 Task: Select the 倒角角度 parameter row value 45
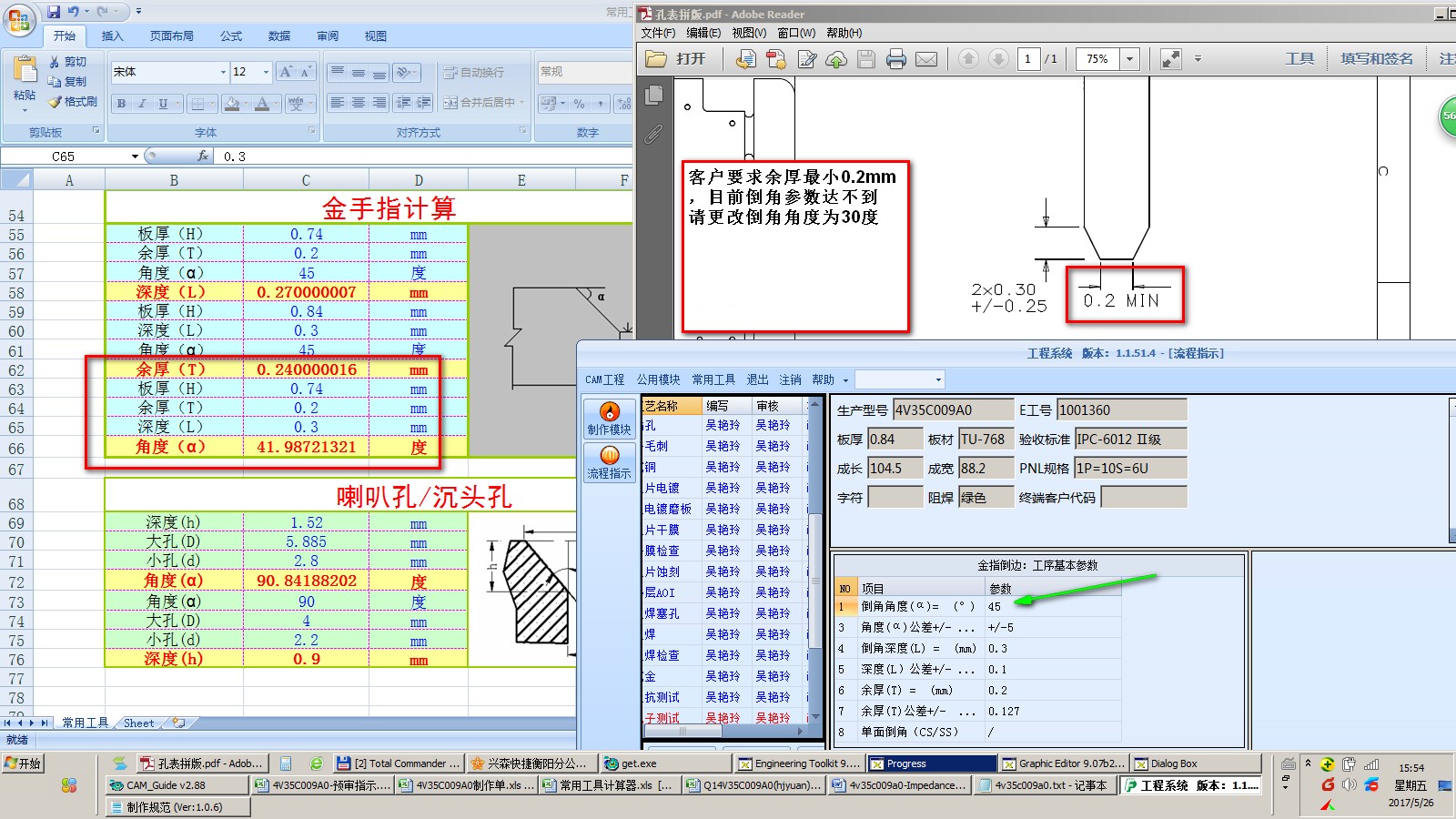pyautogui.click(x=1053, y=606)
